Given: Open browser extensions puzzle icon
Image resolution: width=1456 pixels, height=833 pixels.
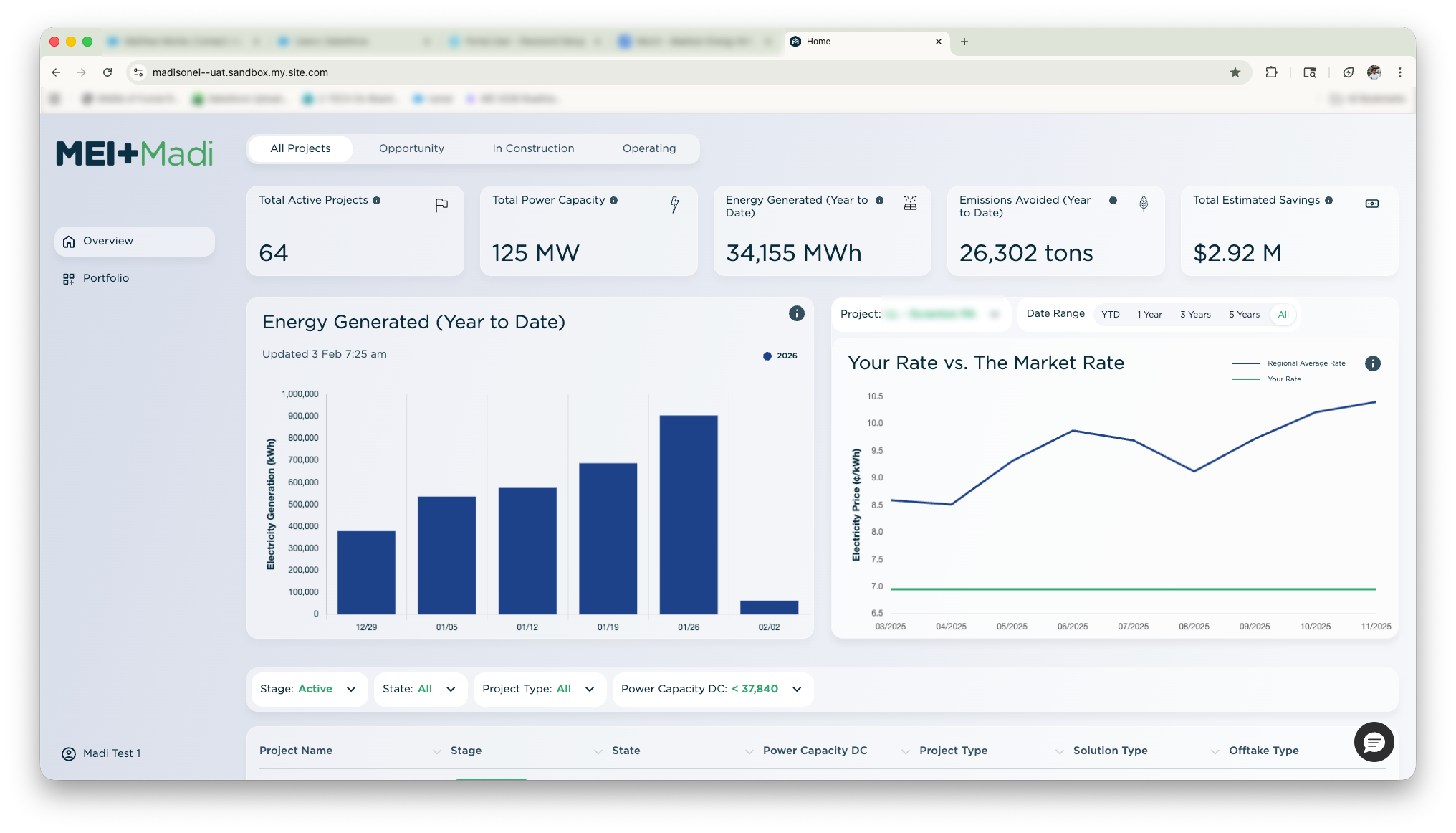Looking at the screenshot, I should pyautogui.click(x=1271, y=72).
